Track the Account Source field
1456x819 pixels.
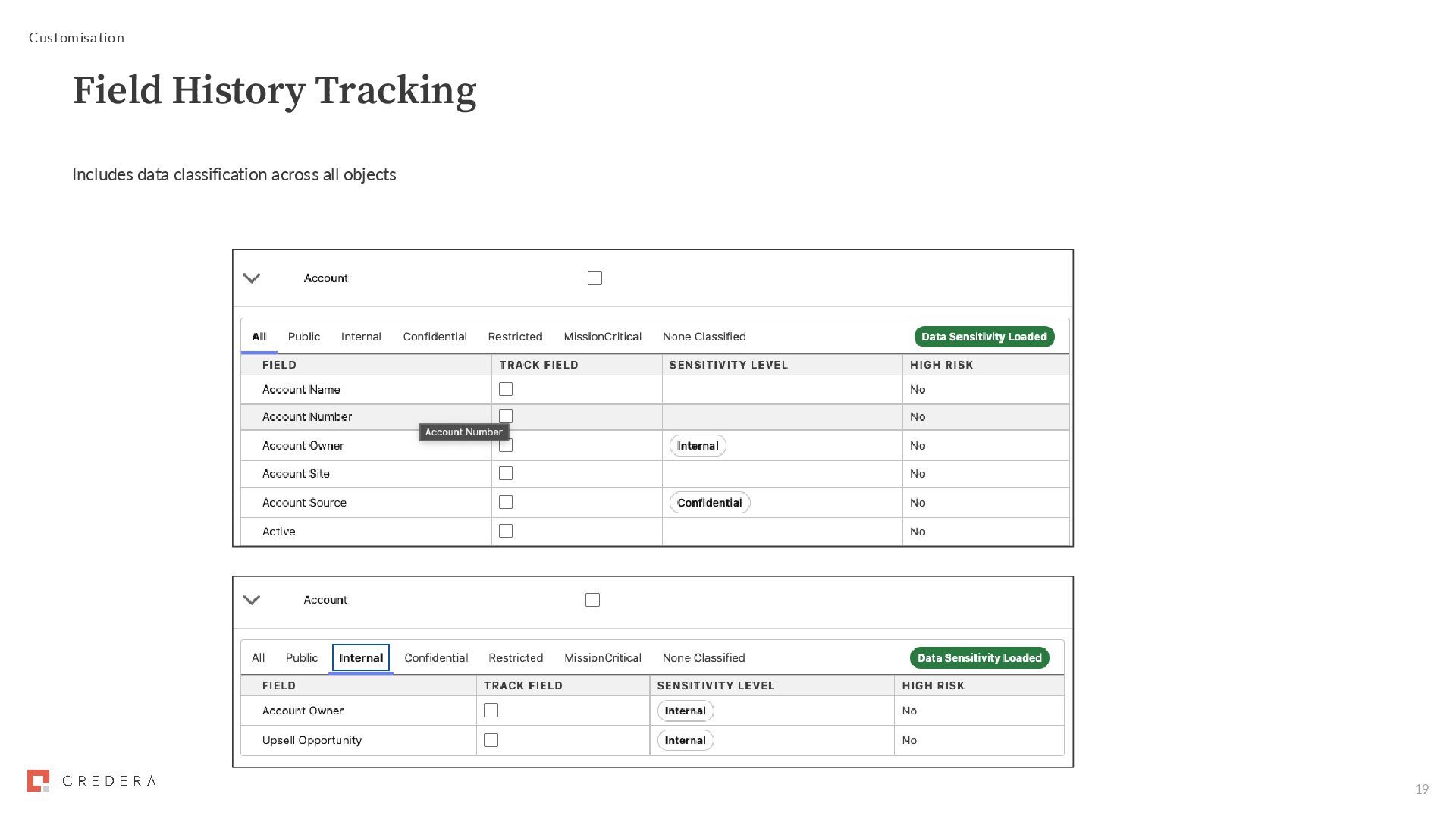tap(506, 502)
